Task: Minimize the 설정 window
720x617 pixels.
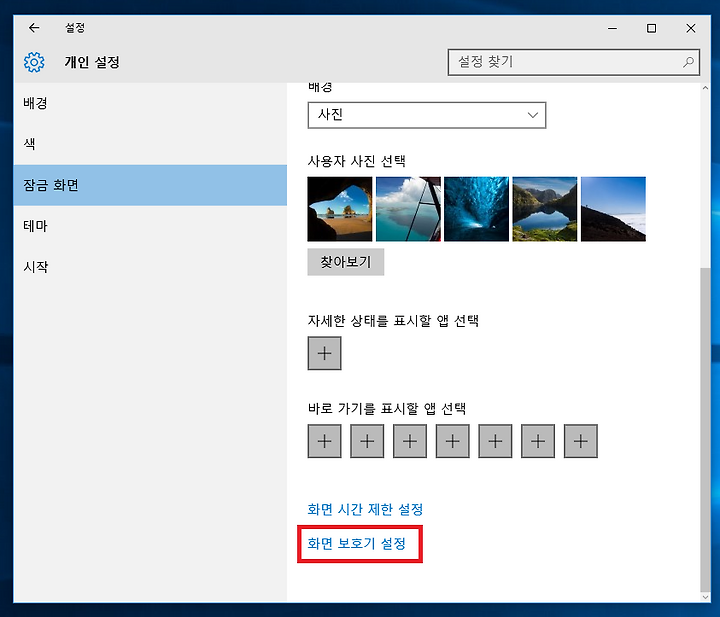Action: pos(612,28)
